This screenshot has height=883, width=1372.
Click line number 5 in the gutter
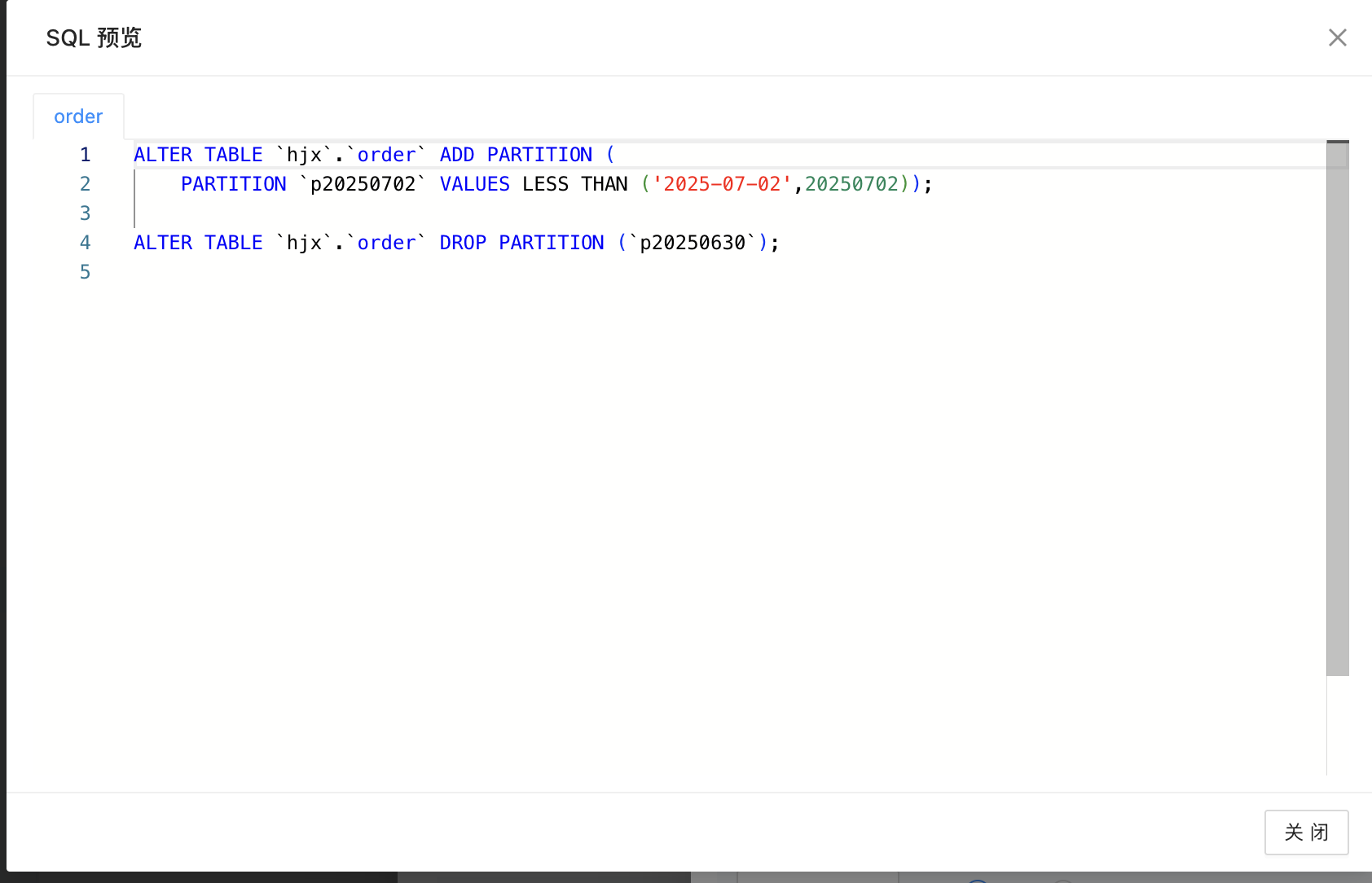click(85, 272)
